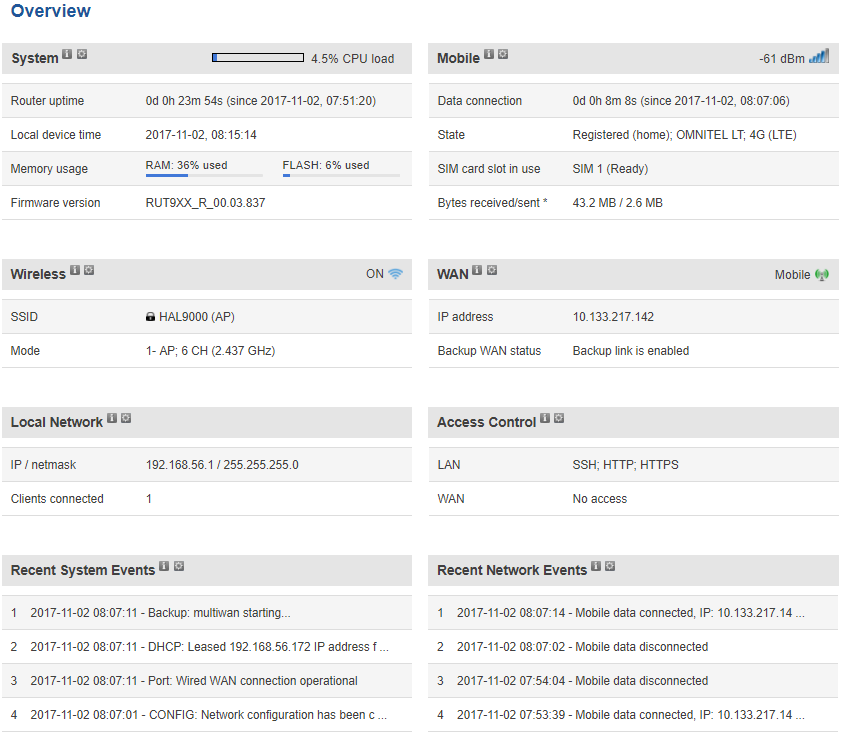This screenshot has height=744, width=842.
Task: Click the FLASH usage bar
Action: click(x=340, y=176)
